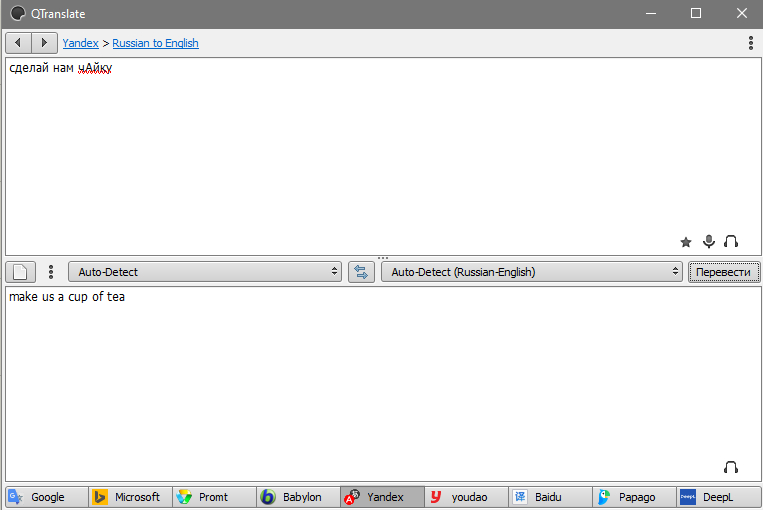Open the Yandex service link
Viewport: 763px width, 510px height.
pyautogui.click(x=80, y=43)
